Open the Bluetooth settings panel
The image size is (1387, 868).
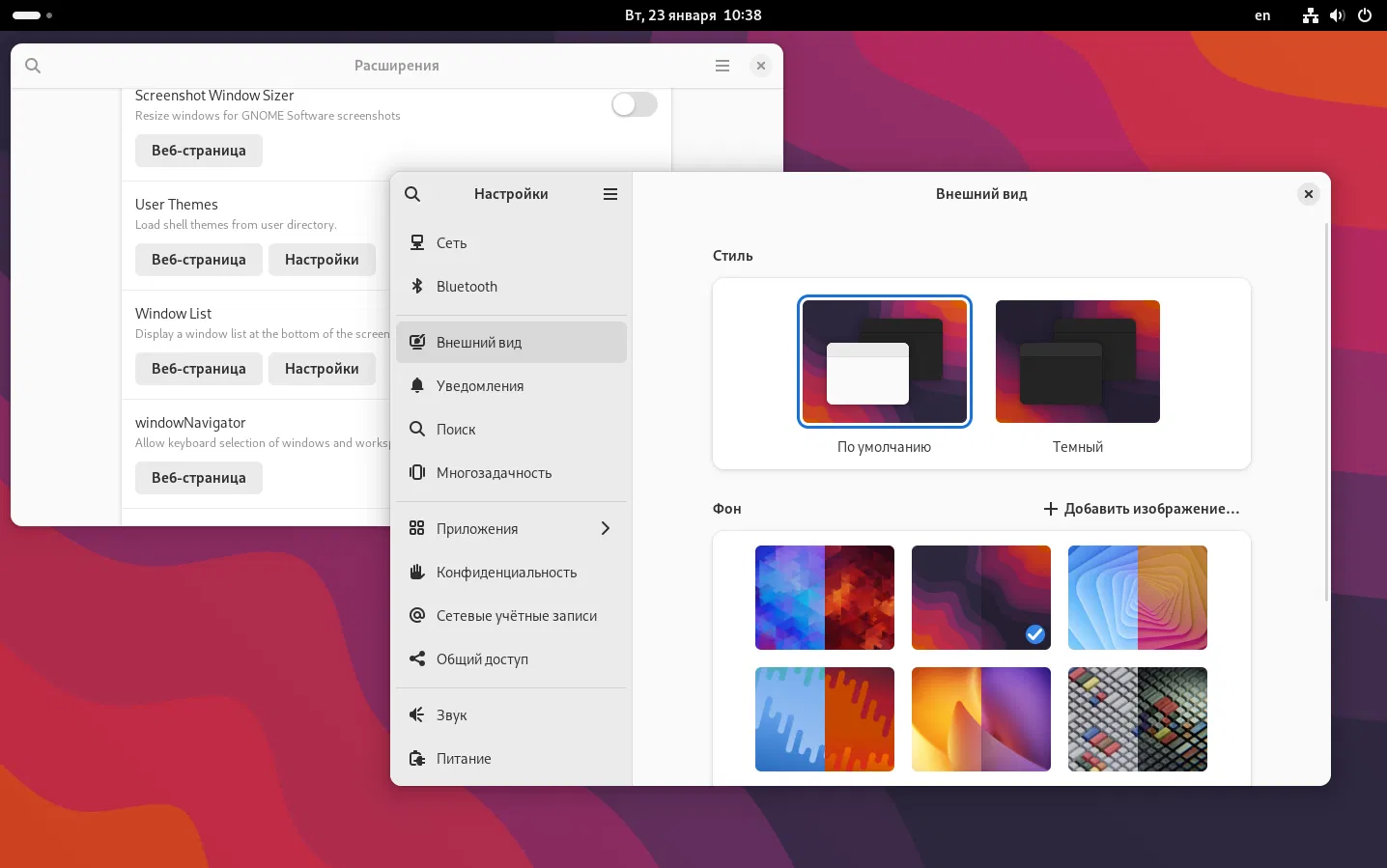pos(512,287)
